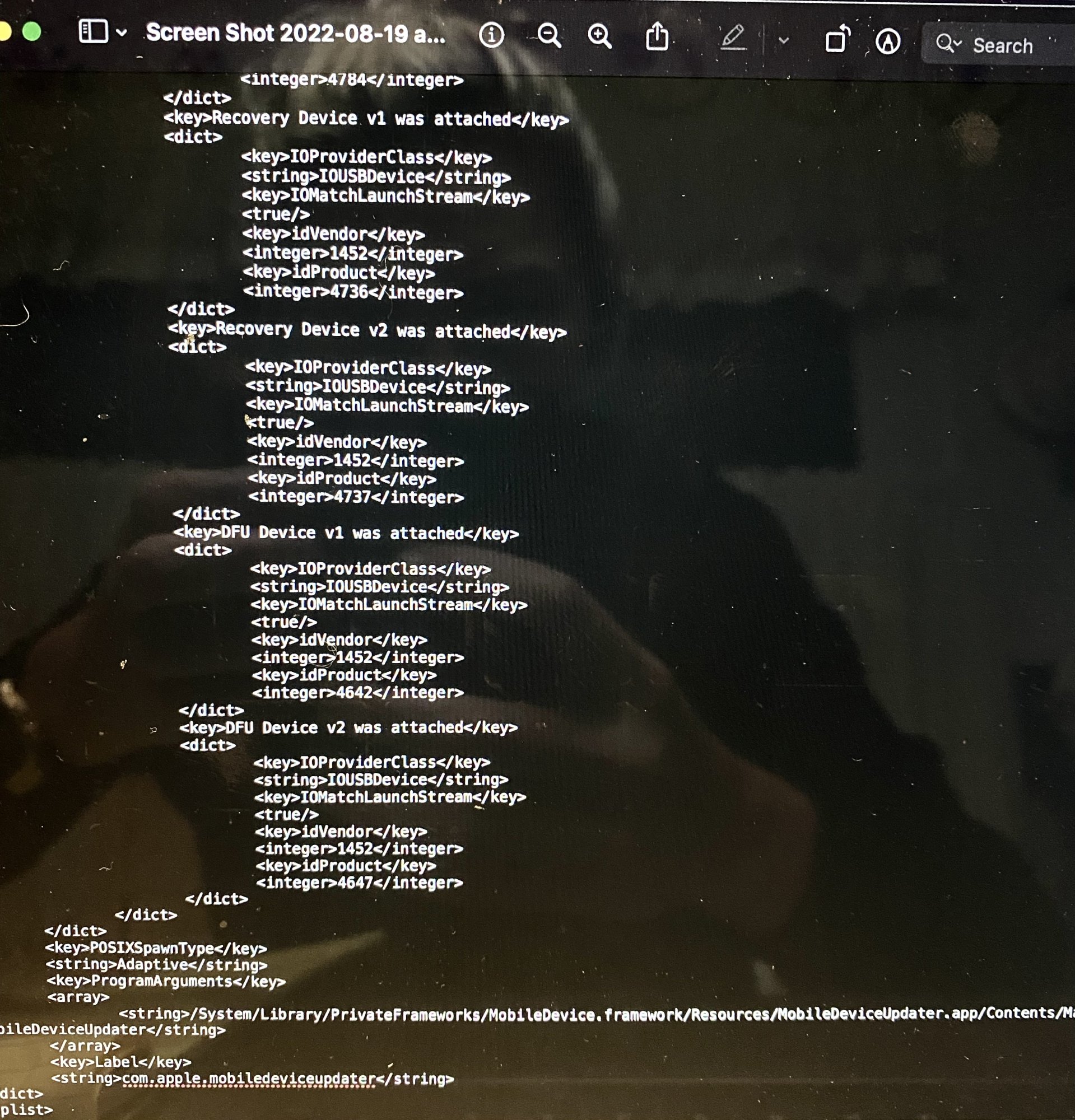Select the 'DFU Device v1 was attached' key
Image resolution: width=1075 pixels, height=1120 pixels.
[346, 533]
